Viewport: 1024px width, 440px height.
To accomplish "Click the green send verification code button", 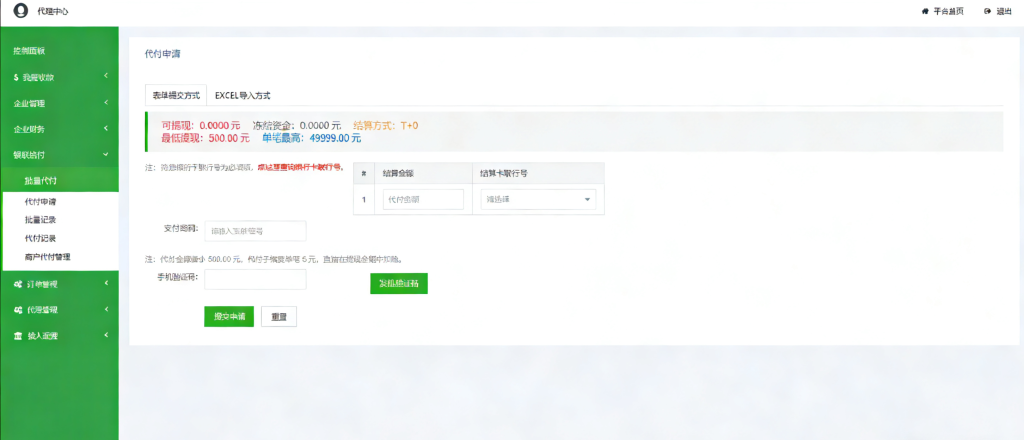I will 399,283.
